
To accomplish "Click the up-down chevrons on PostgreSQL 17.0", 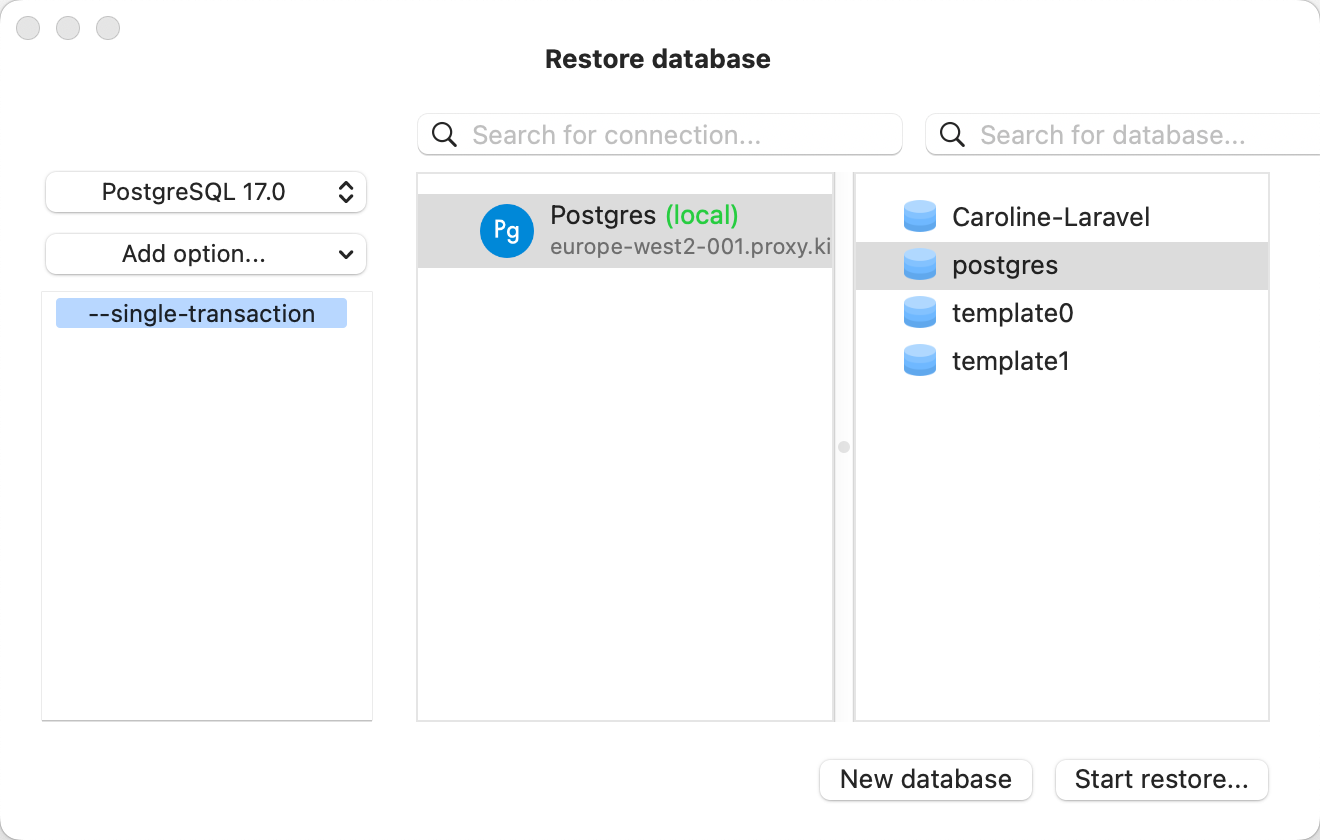I will pyautogui.click(x=345, y=191).
